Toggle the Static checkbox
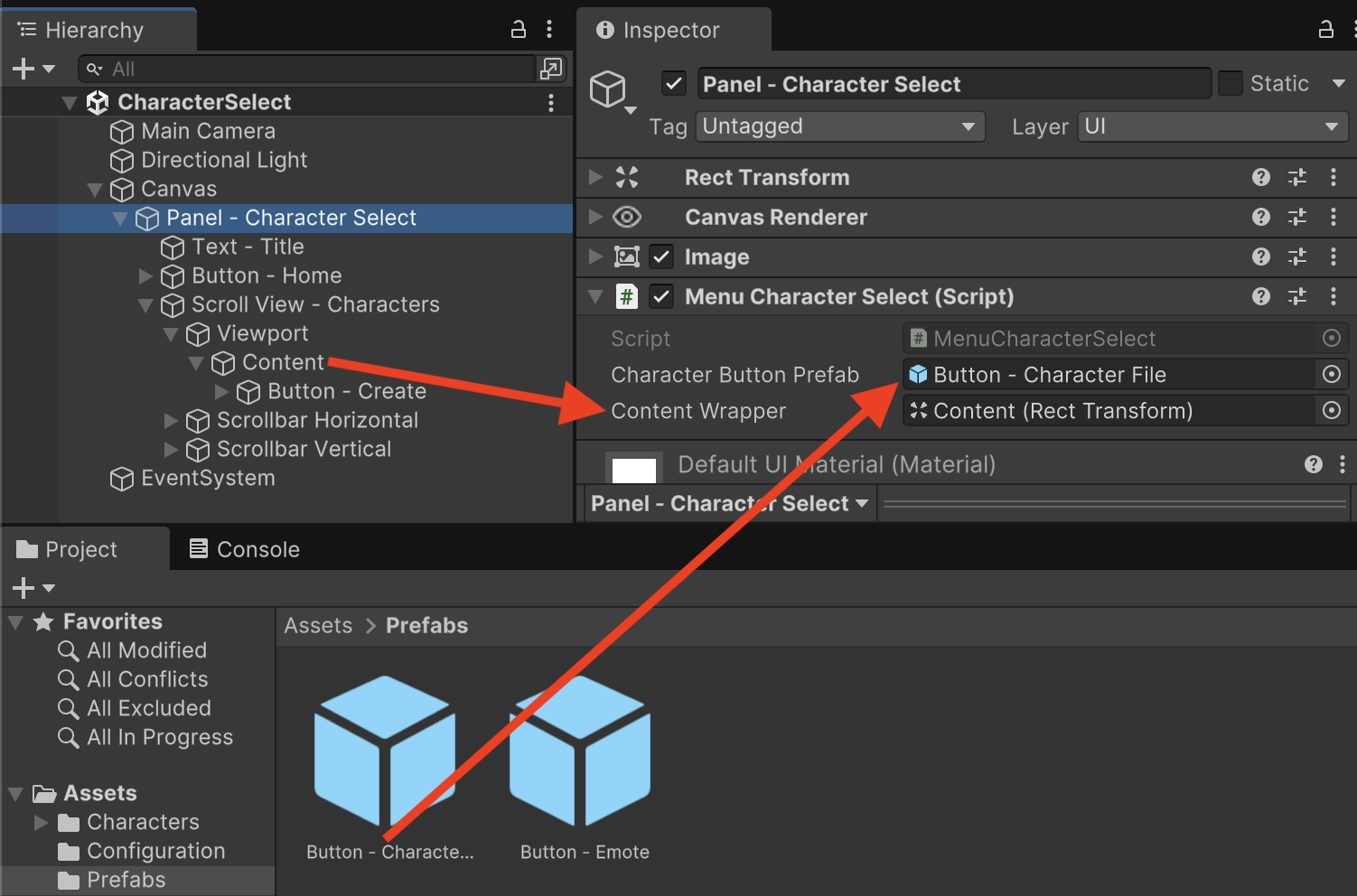Image resolution: width=1357 pixels, height=896 pixels. point(1231,83)
